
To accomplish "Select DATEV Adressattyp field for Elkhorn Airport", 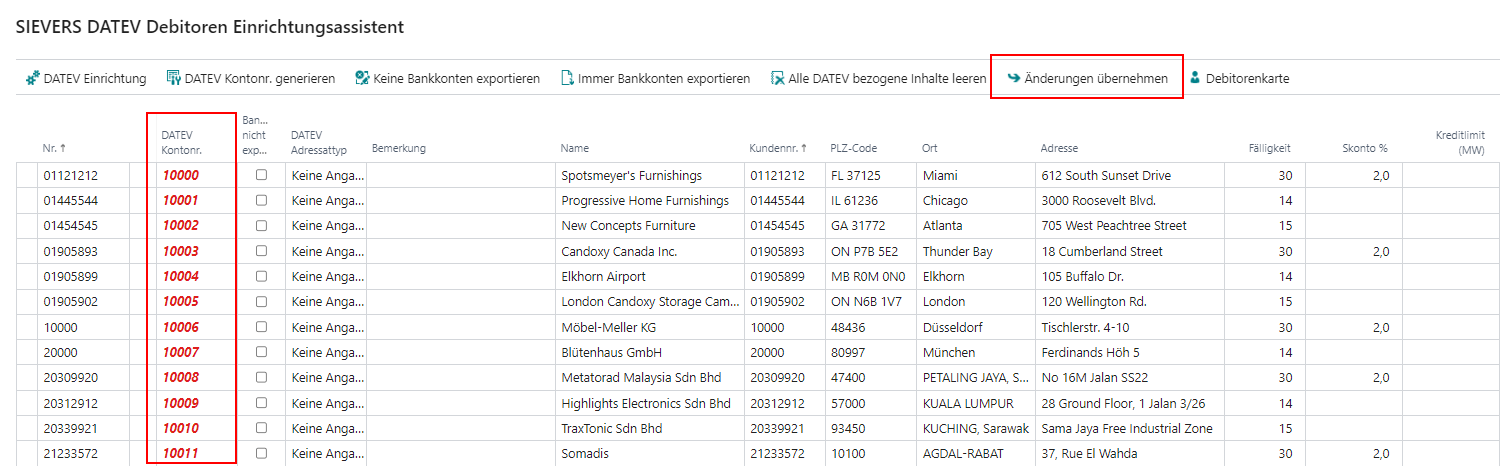I will point(326,276).
